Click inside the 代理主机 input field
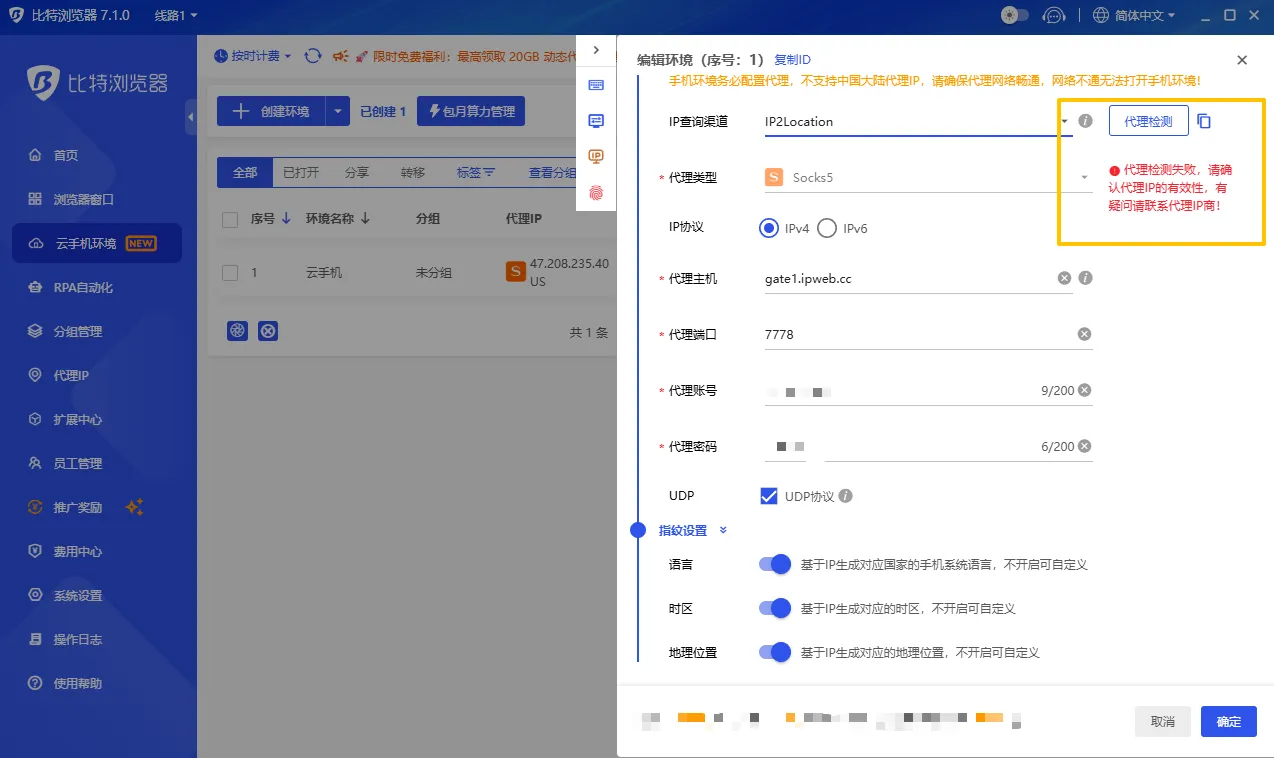 pos(900,278)
